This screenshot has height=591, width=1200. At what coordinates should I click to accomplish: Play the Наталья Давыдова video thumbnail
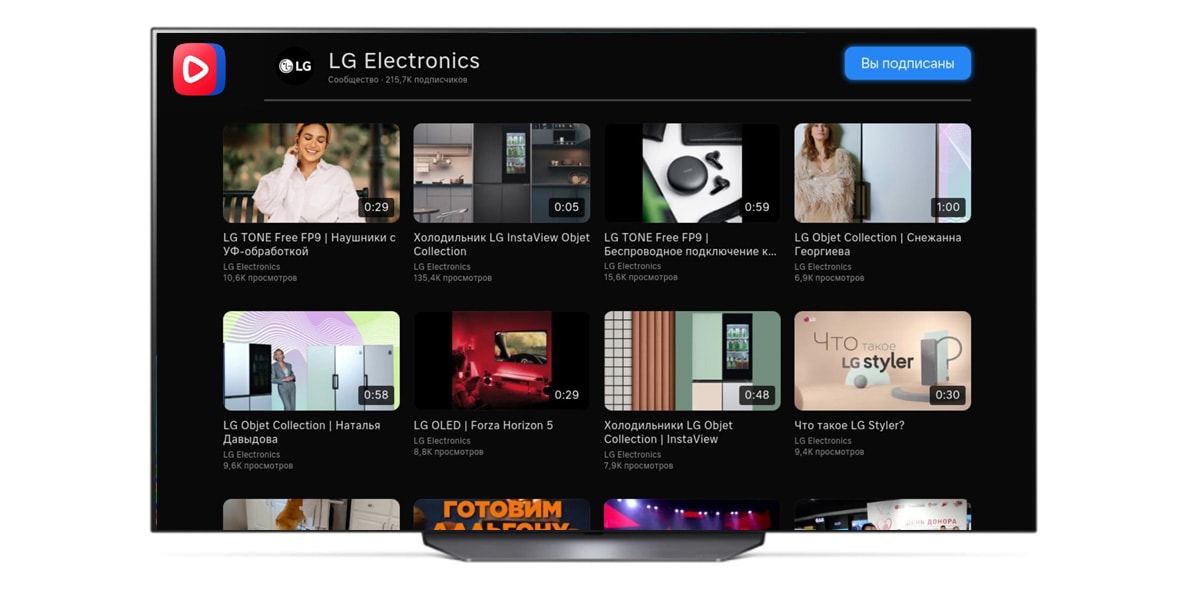311,361
